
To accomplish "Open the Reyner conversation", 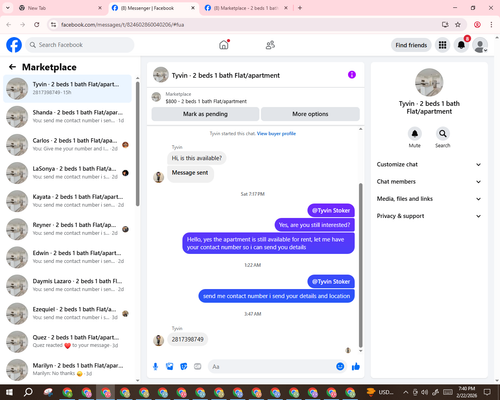I will (67, 229).
